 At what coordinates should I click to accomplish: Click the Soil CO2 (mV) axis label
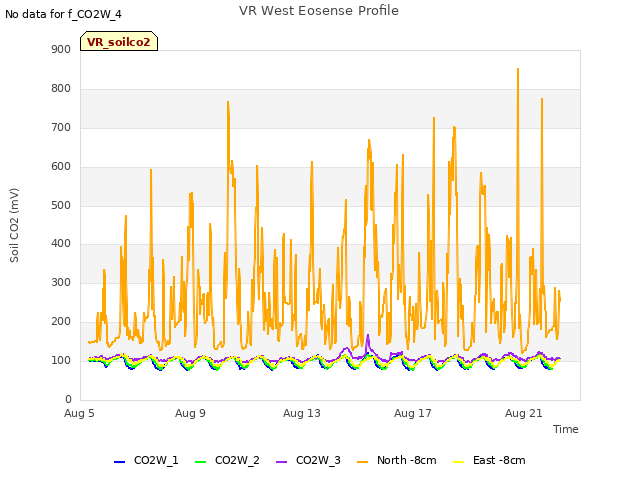point(14,225)
